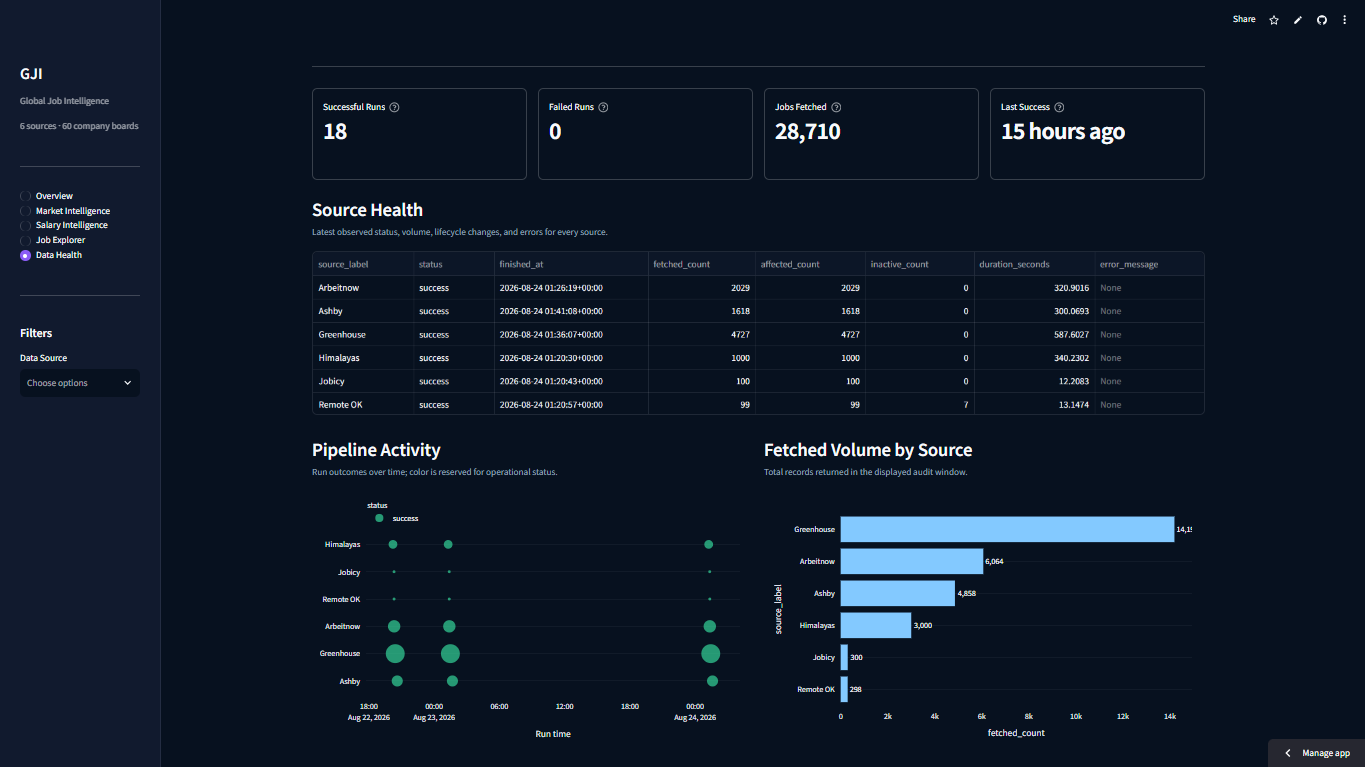Click the fetched_count column header

tap(702, 264)
